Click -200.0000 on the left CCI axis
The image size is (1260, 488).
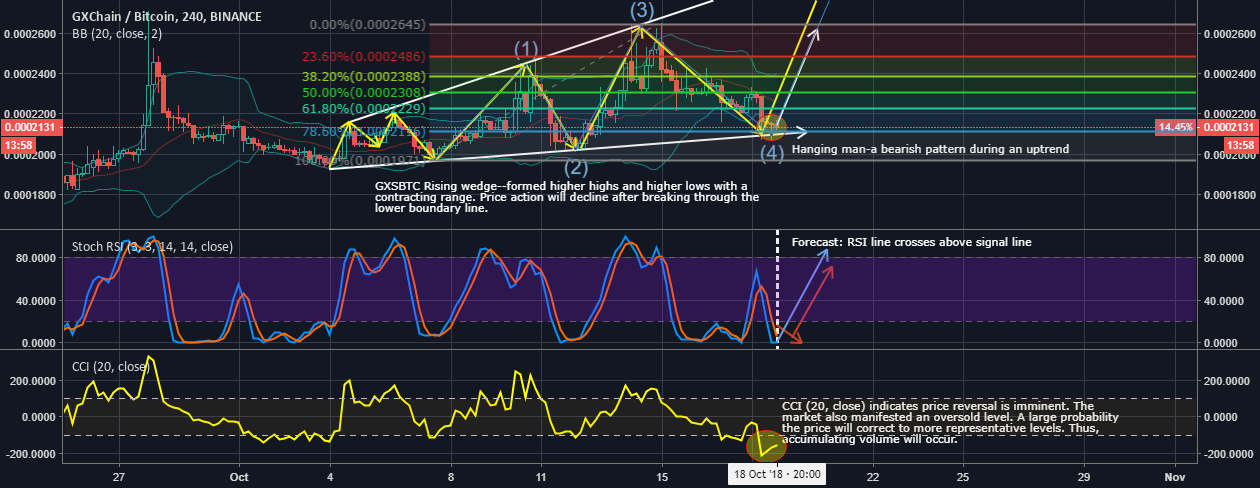(31, 454)
